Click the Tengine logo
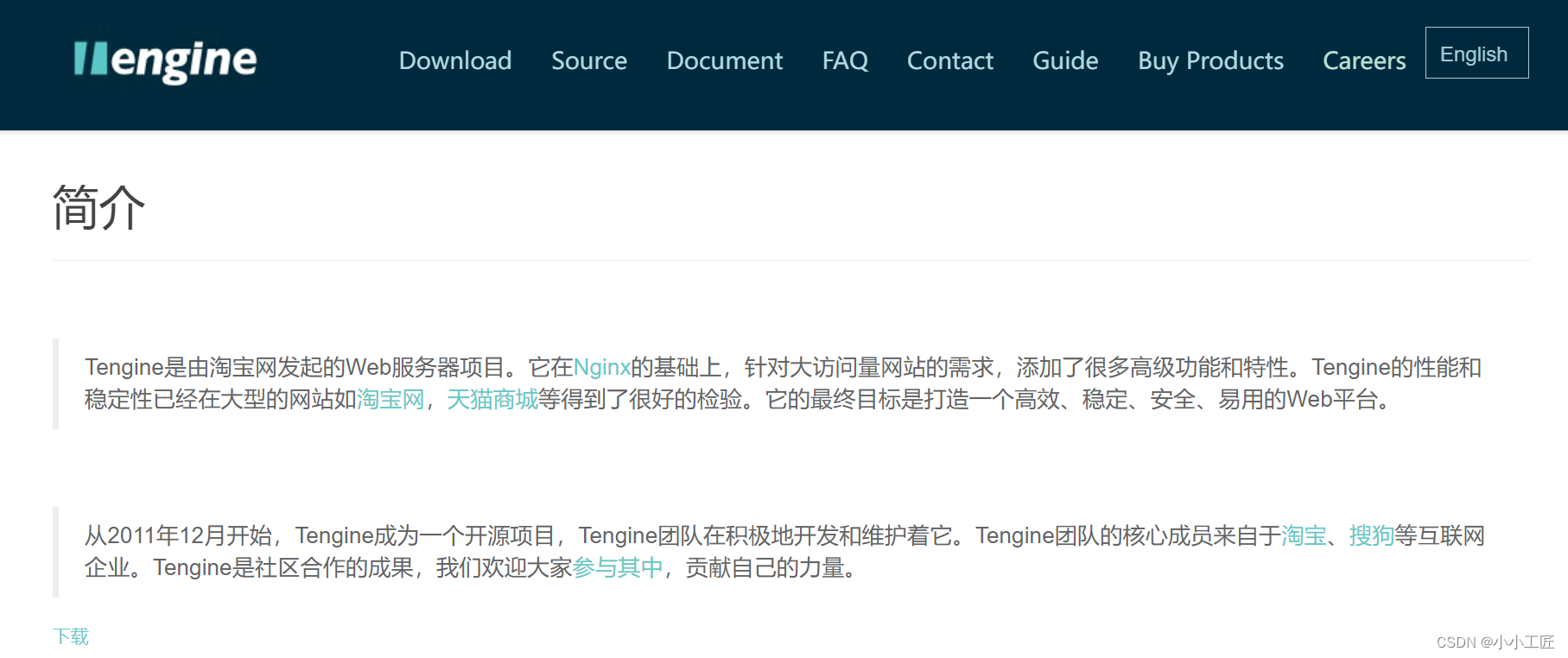 (165, 60)
